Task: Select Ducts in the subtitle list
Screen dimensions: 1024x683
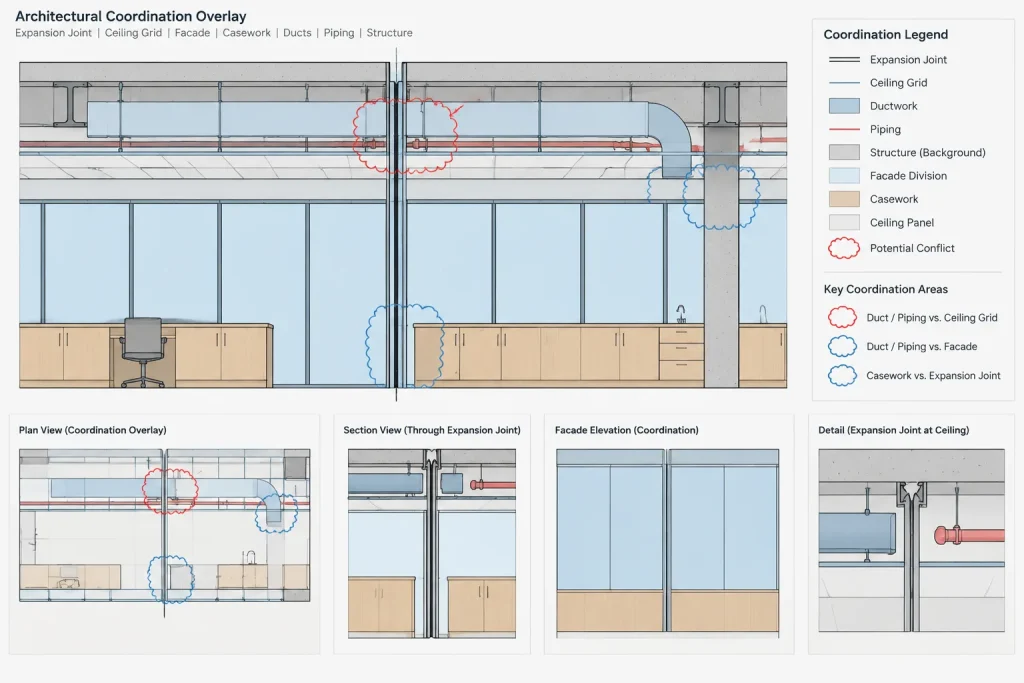Action: [x=297, y=33]
